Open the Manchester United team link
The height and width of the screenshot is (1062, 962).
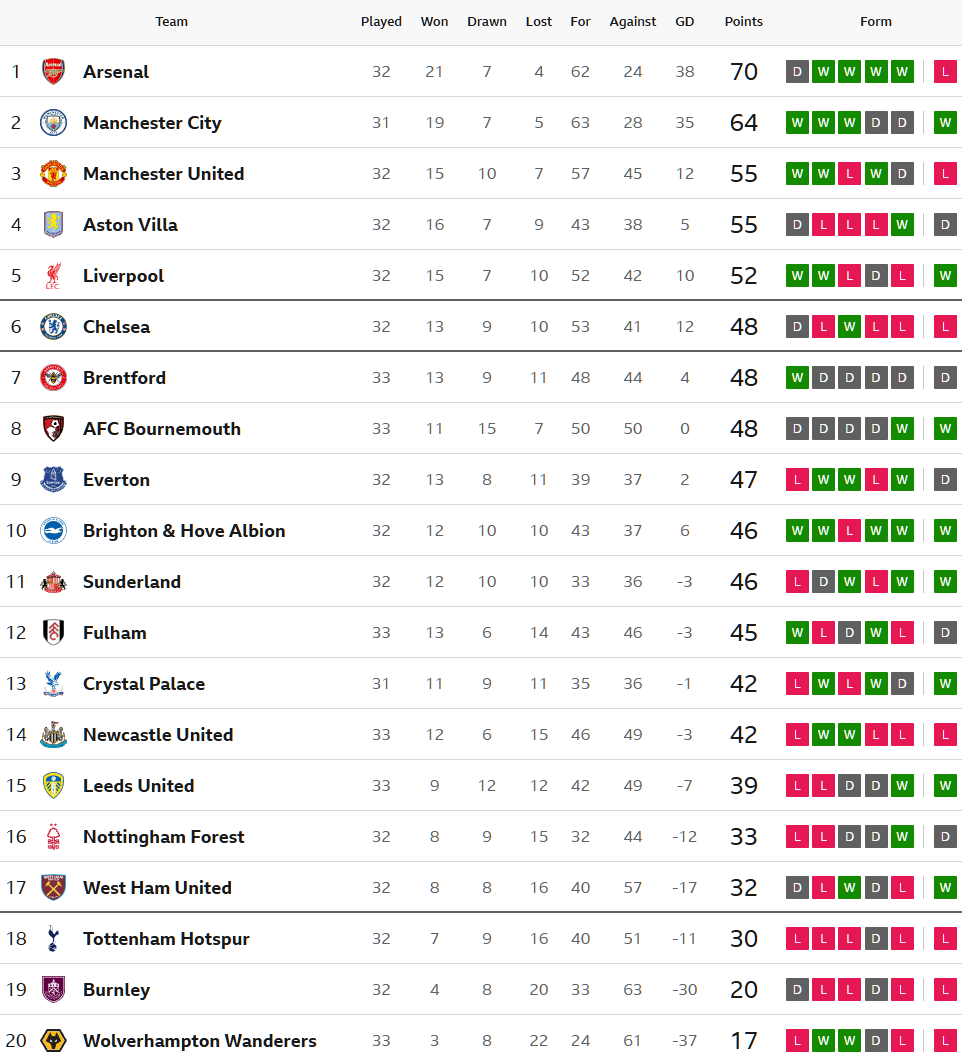[163, 173]
